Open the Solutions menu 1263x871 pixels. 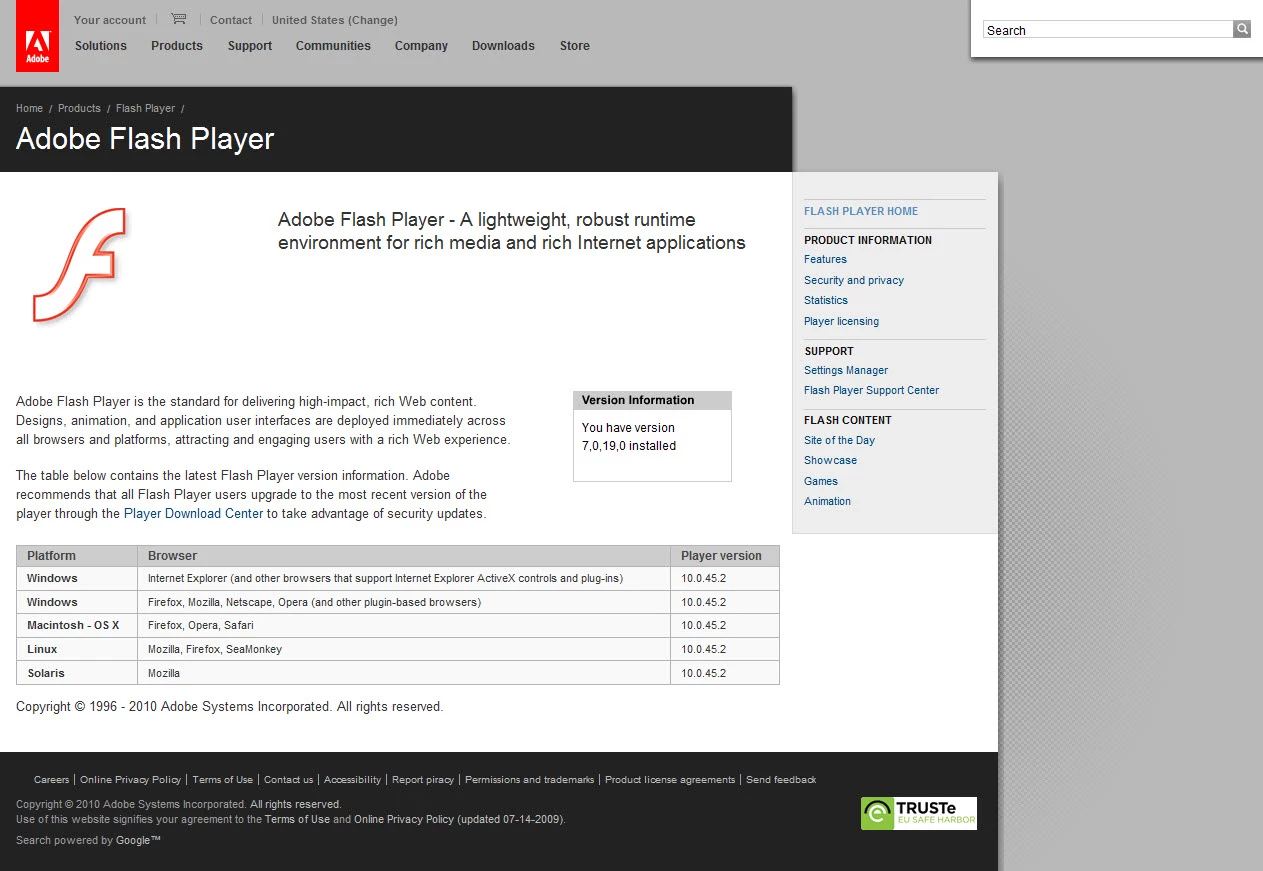(101, 46)
